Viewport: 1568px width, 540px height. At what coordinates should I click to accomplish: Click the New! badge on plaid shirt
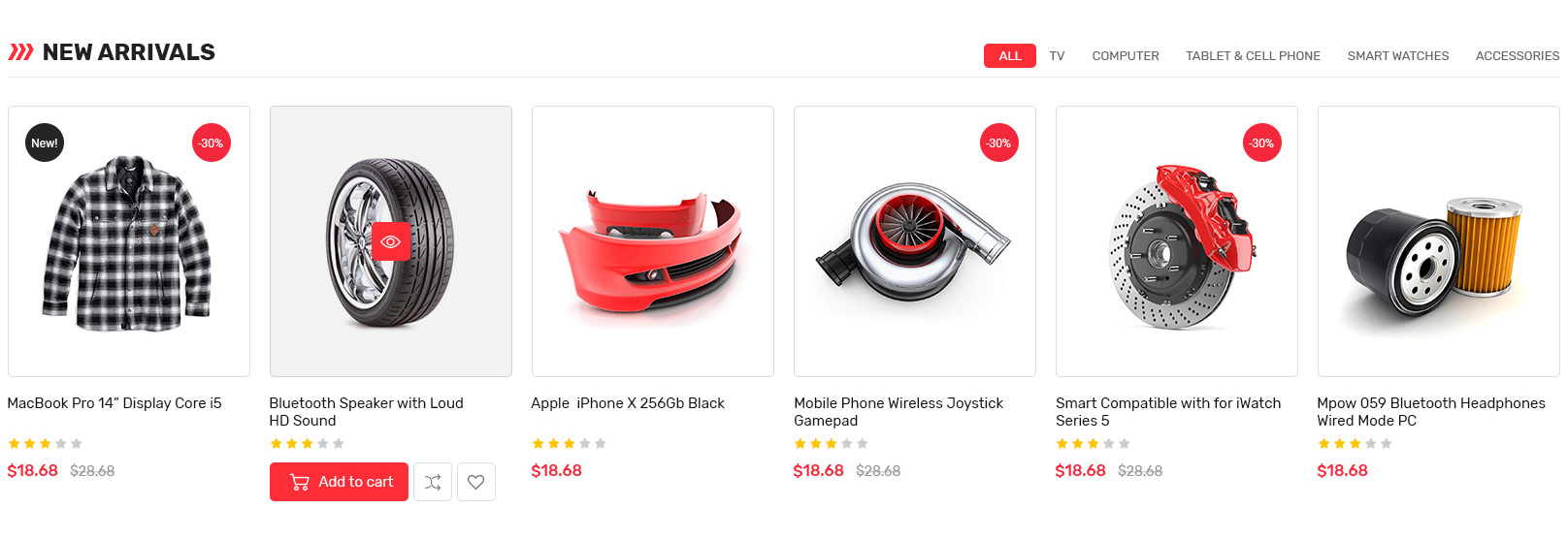[x=45, y=143]
